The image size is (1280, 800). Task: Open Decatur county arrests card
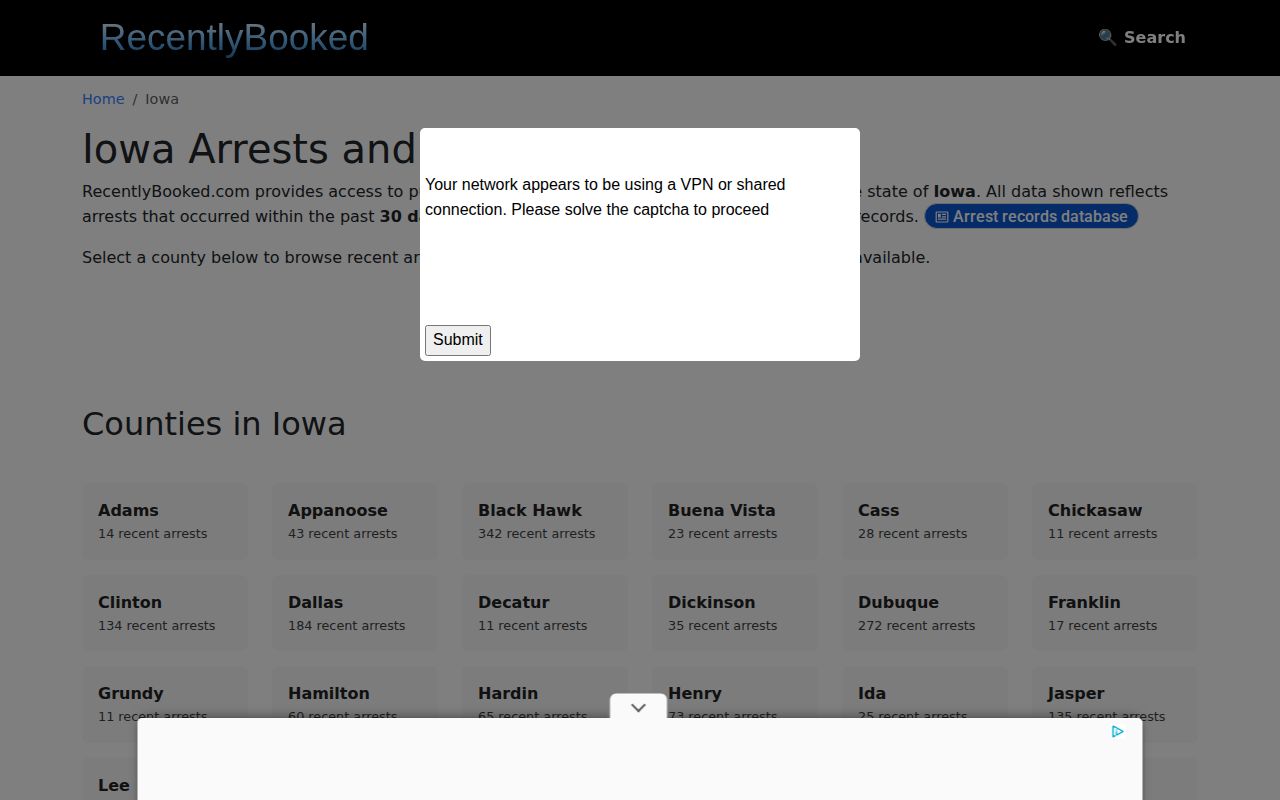545,613
